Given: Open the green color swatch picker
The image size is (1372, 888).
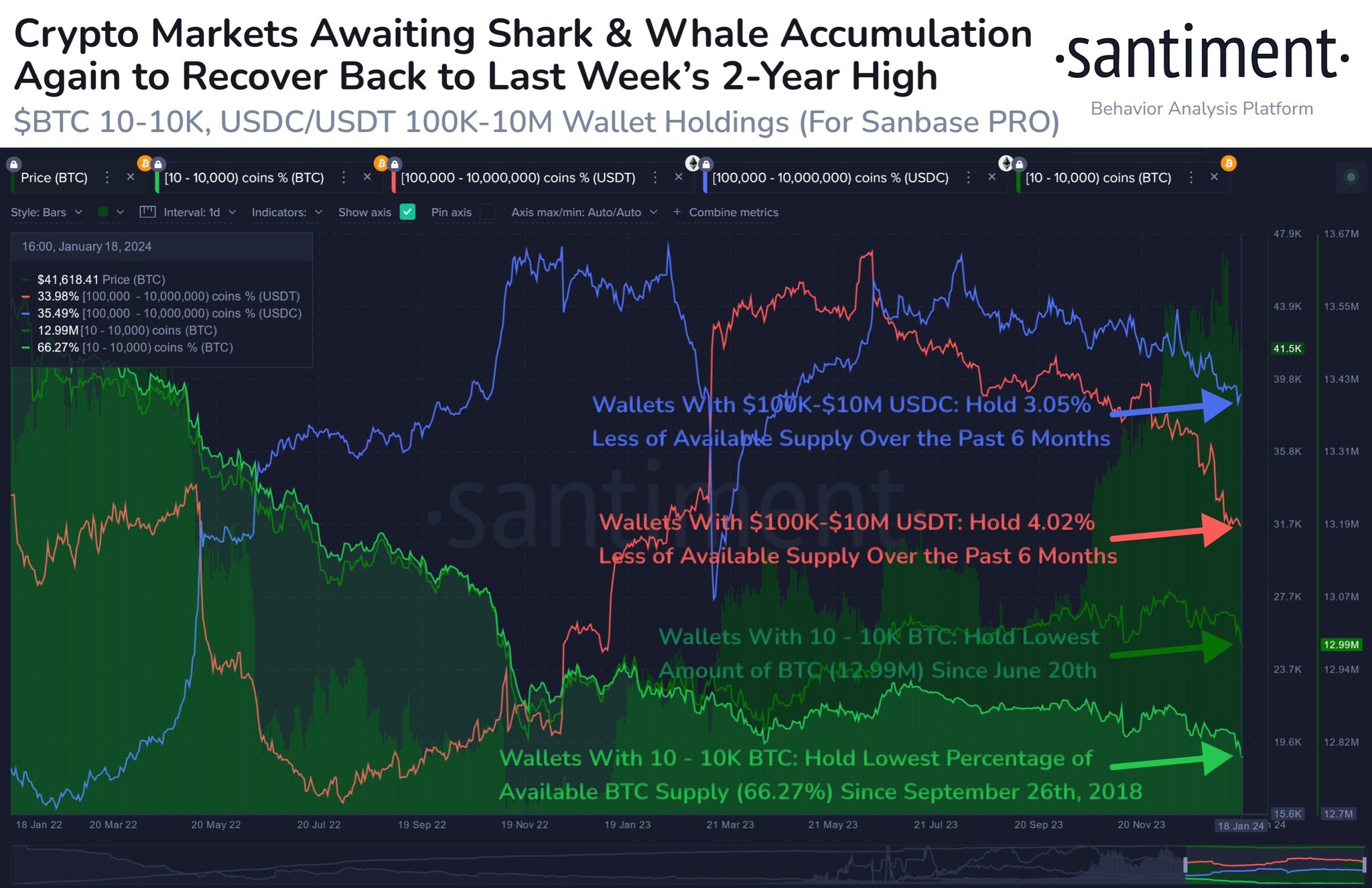Looking at the screenshot, I should 111,212.
